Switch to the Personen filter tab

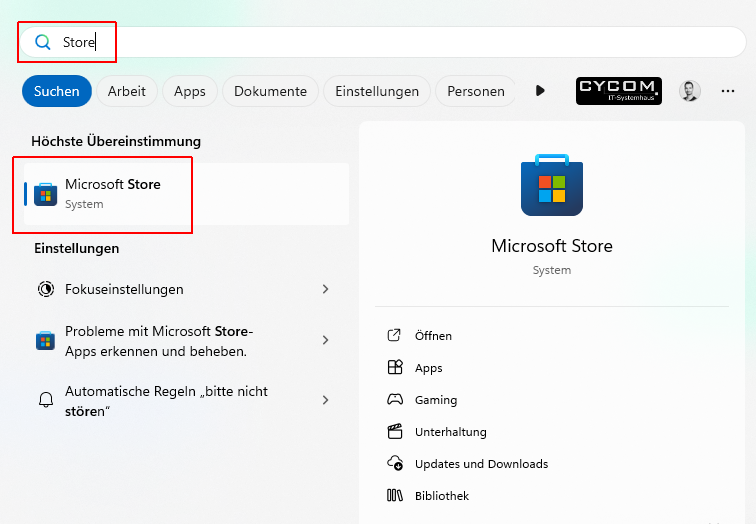pos(476,91)
